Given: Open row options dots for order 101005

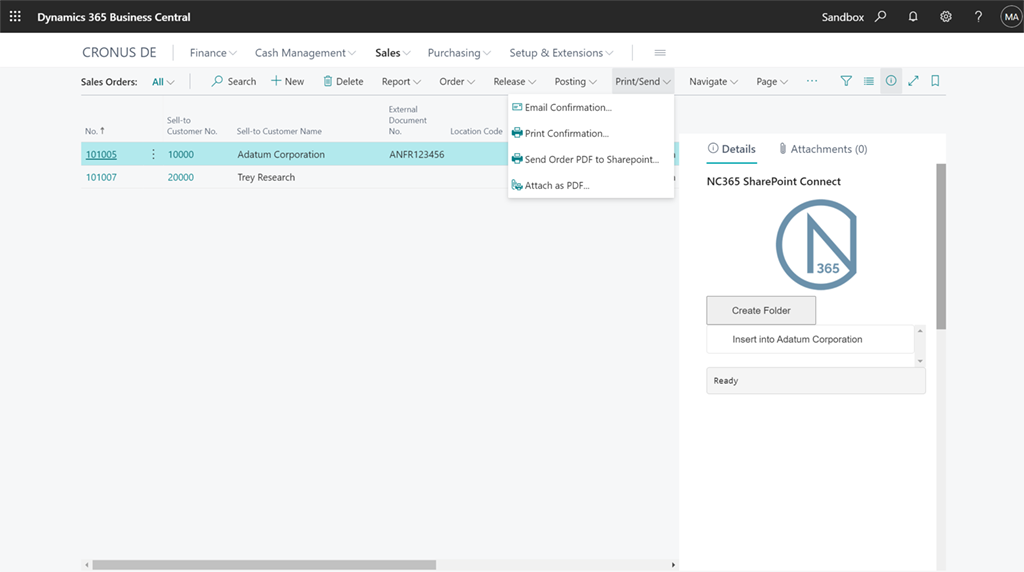Looking at the screenshot, I should click(153, 154).
